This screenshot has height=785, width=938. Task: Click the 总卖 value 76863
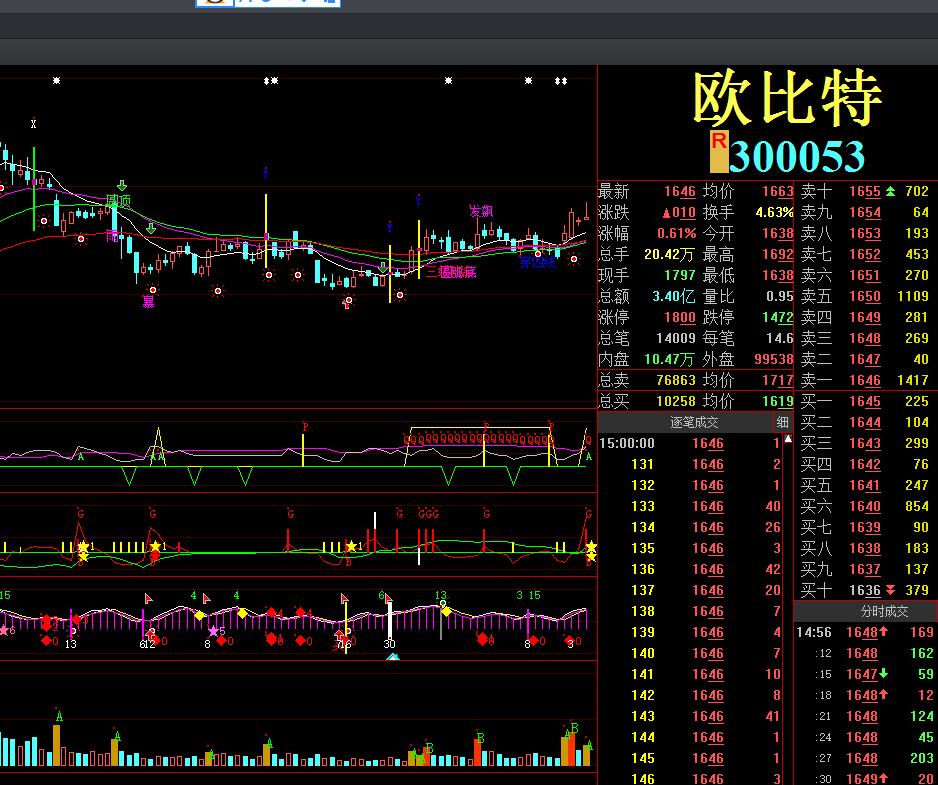675,380
